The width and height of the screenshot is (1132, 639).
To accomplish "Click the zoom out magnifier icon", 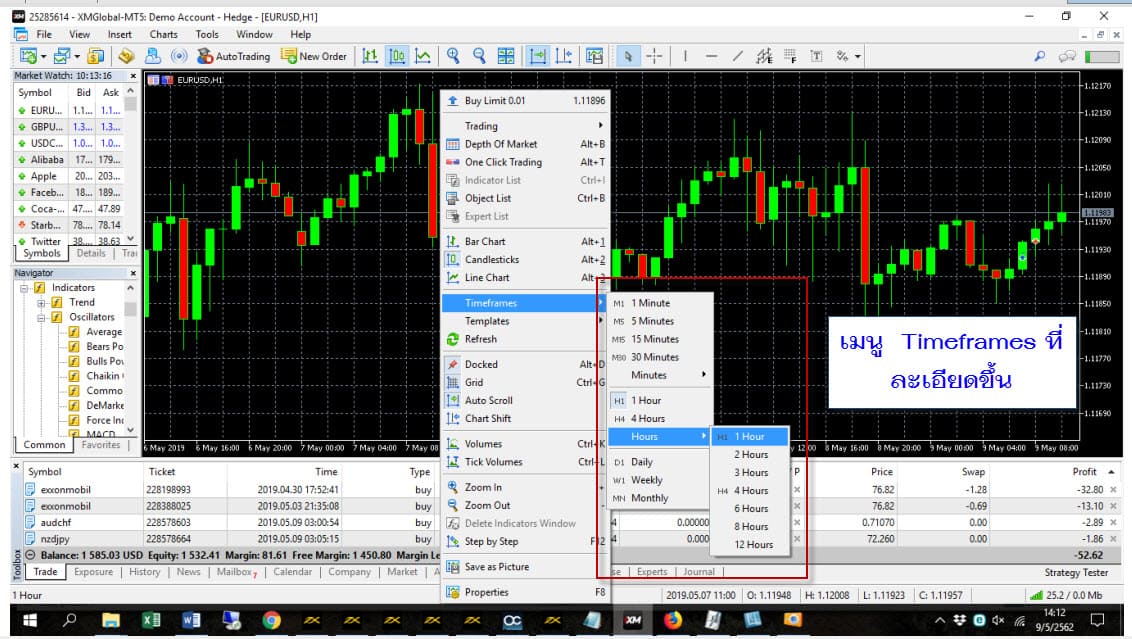I will (479, 56).
